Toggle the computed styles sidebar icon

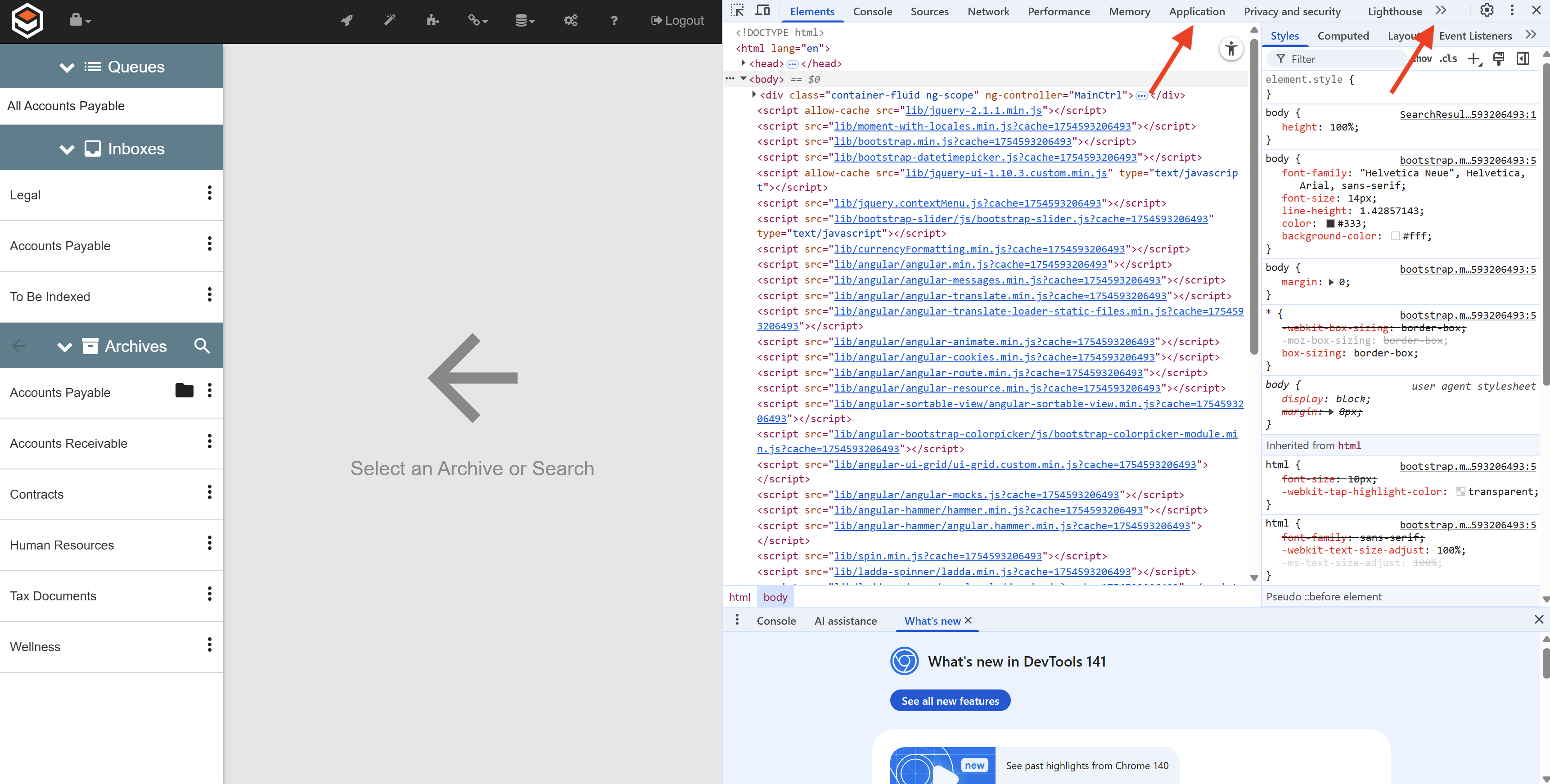pyautogui.click(x=1523, y=59)
